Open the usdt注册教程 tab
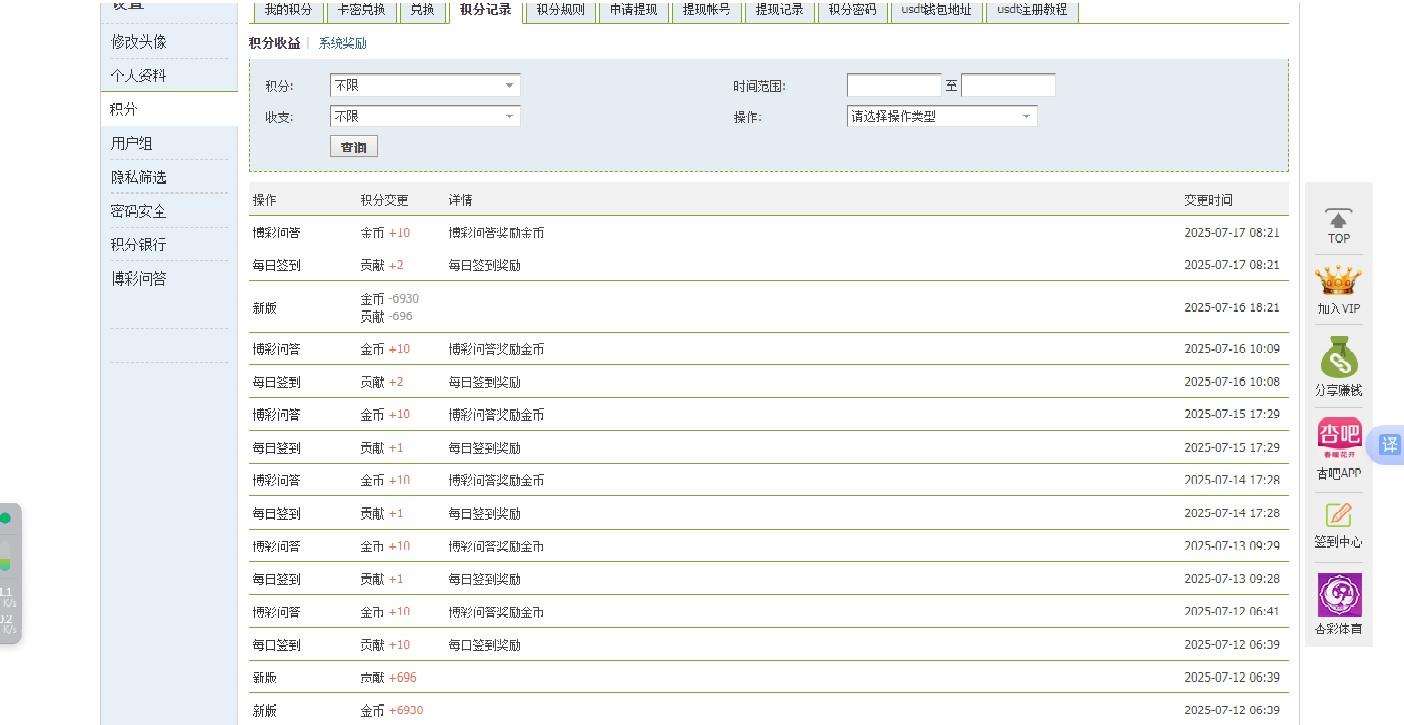 pos(1032,10)
